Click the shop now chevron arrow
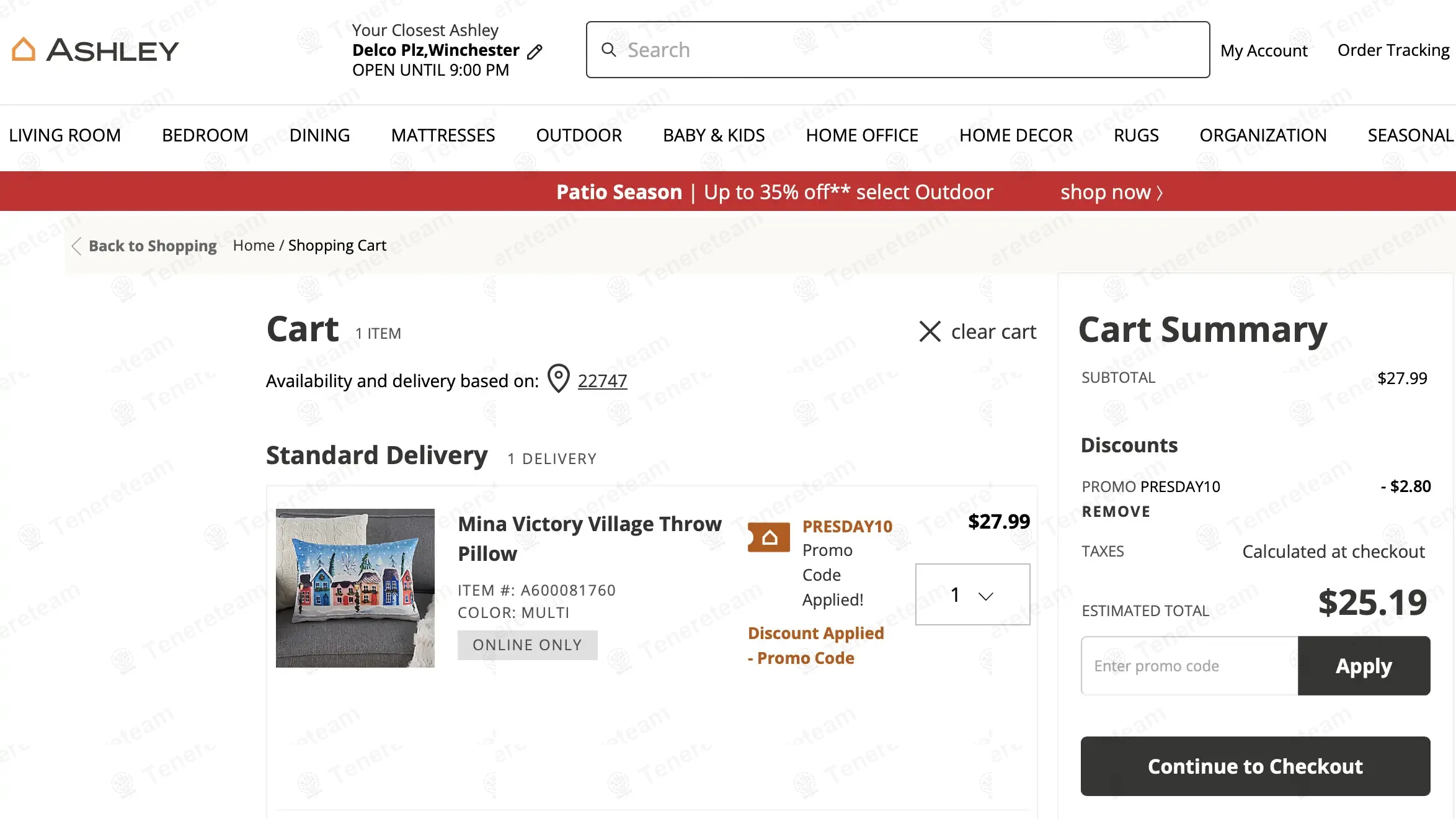The width and height of the screenshot is (1456, 819). 1159,192
